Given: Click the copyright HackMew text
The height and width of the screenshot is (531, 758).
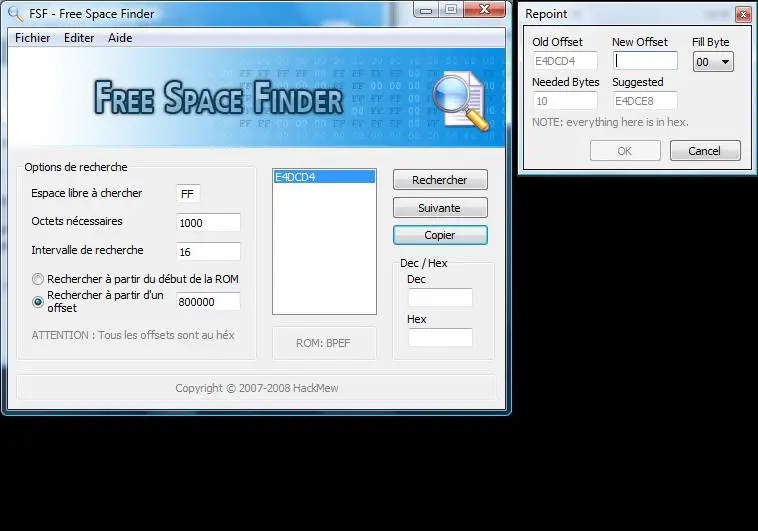Looking at the screenshot, I should [257, 388].
